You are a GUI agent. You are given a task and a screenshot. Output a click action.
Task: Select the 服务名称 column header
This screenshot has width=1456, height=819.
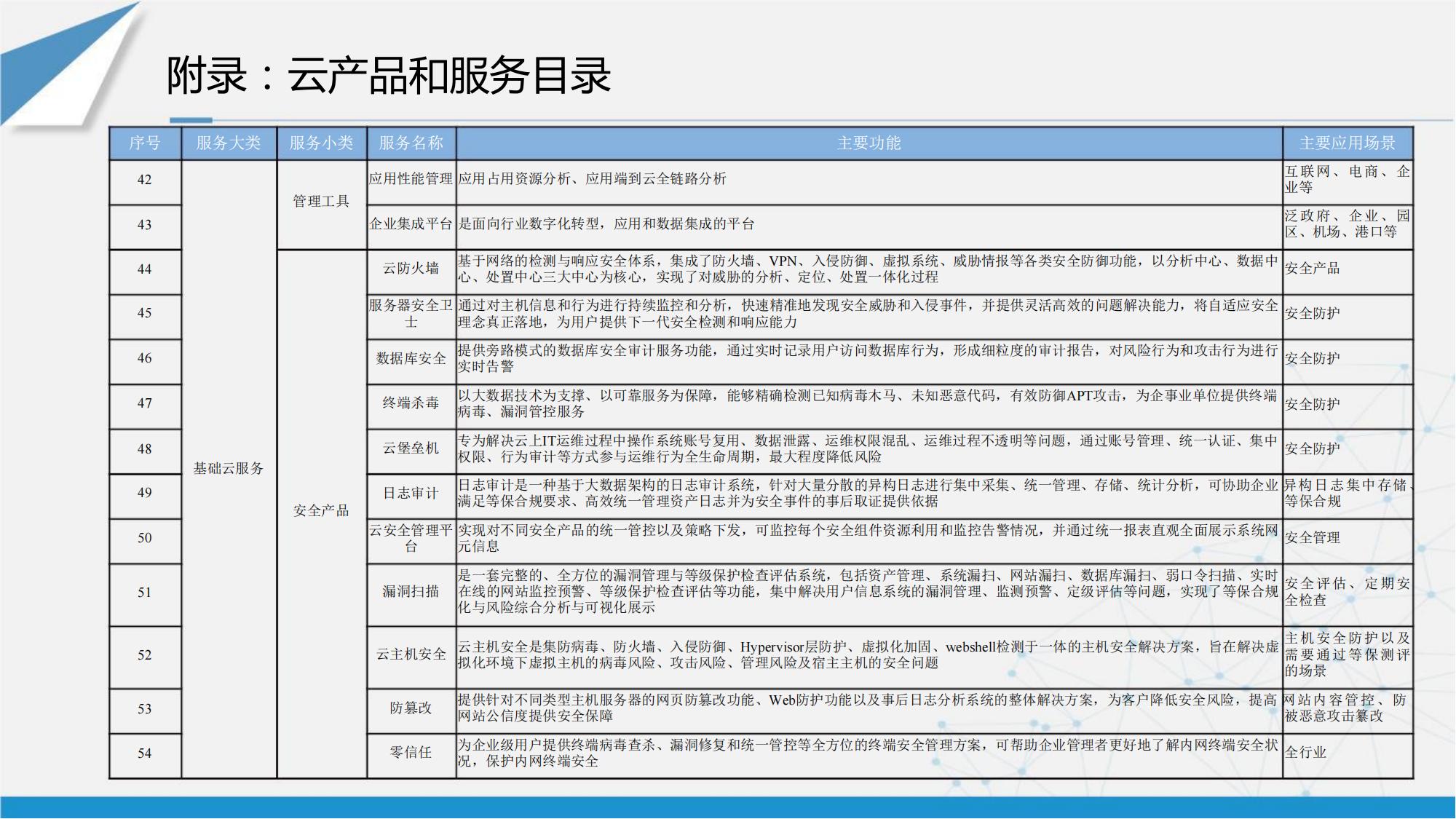[411, 143]
